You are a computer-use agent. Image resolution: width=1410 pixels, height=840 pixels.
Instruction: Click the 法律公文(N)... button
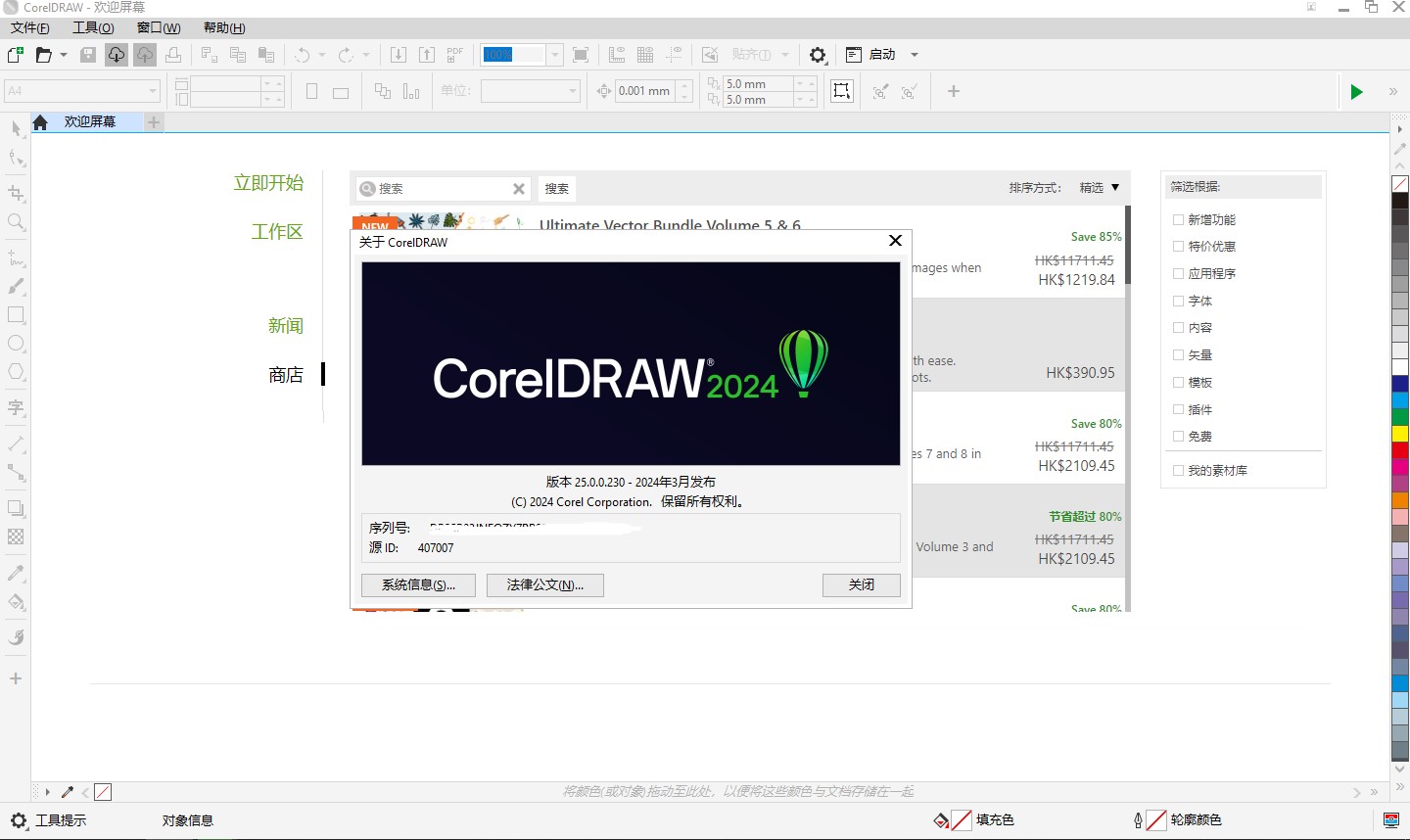(545, 584)
